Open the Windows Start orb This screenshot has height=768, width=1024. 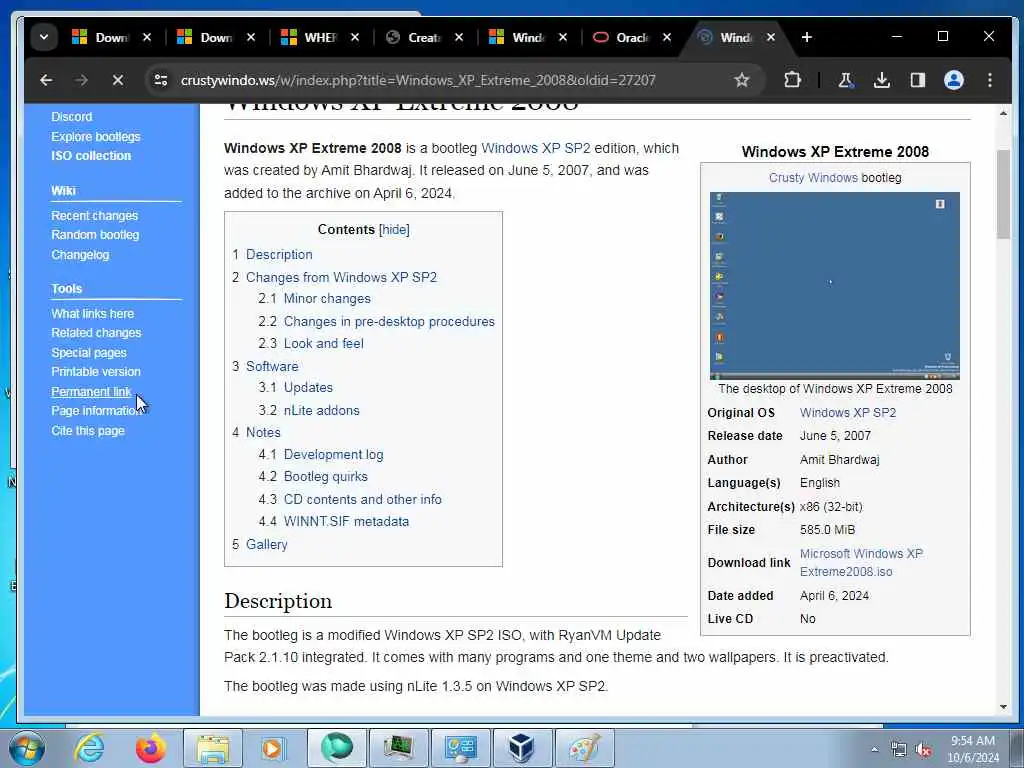point(27,748)
